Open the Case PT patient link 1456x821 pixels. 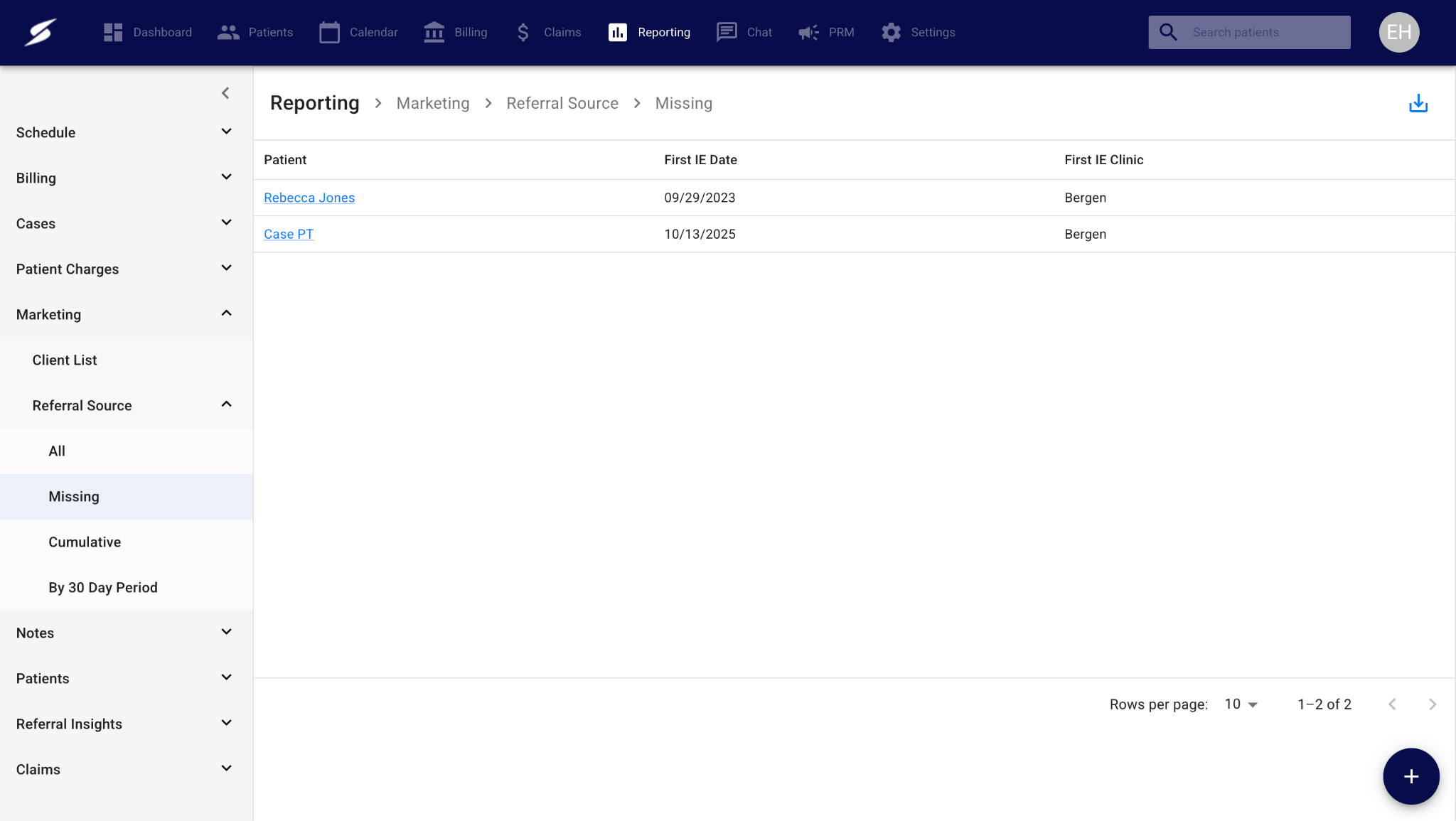(289, 235)
